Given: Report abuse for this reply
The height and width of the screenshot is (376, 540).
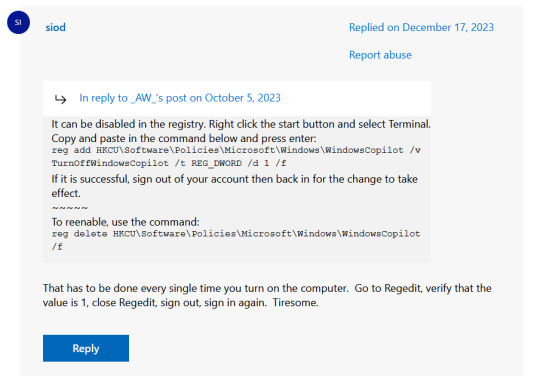Looking at the screenshot, I should pos(380,55).
